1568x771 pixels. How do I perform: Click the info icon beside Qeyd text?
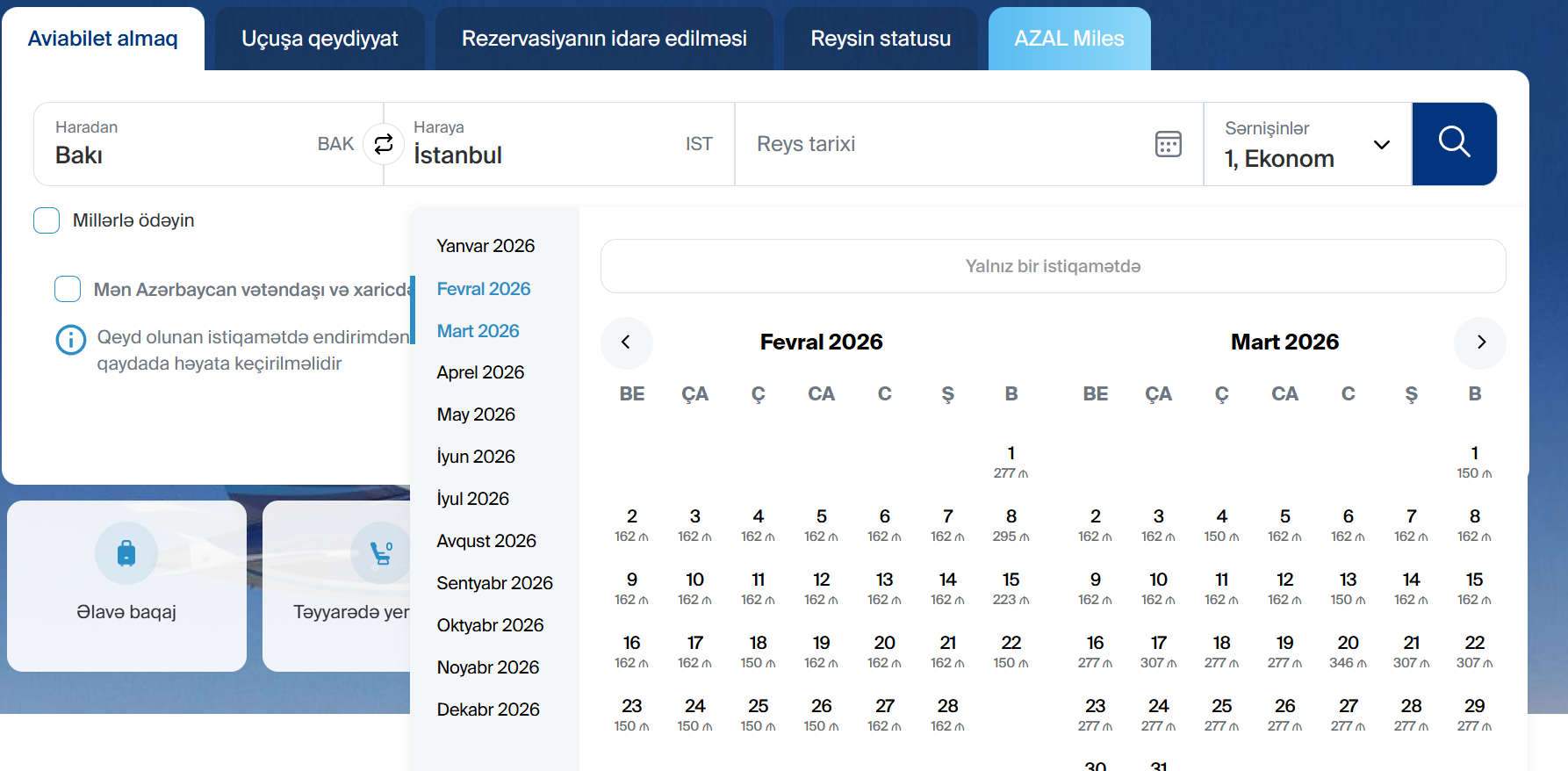tap(71, 340)
